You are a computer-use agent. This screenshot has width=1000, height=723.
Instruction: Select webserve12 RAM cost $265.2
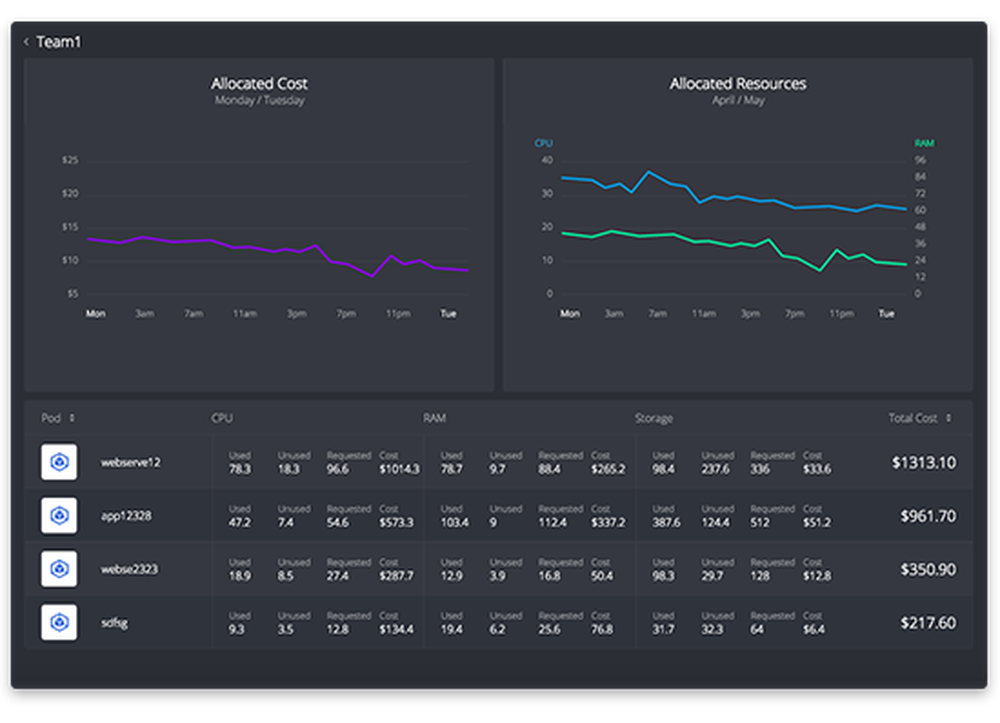(608, 469)
